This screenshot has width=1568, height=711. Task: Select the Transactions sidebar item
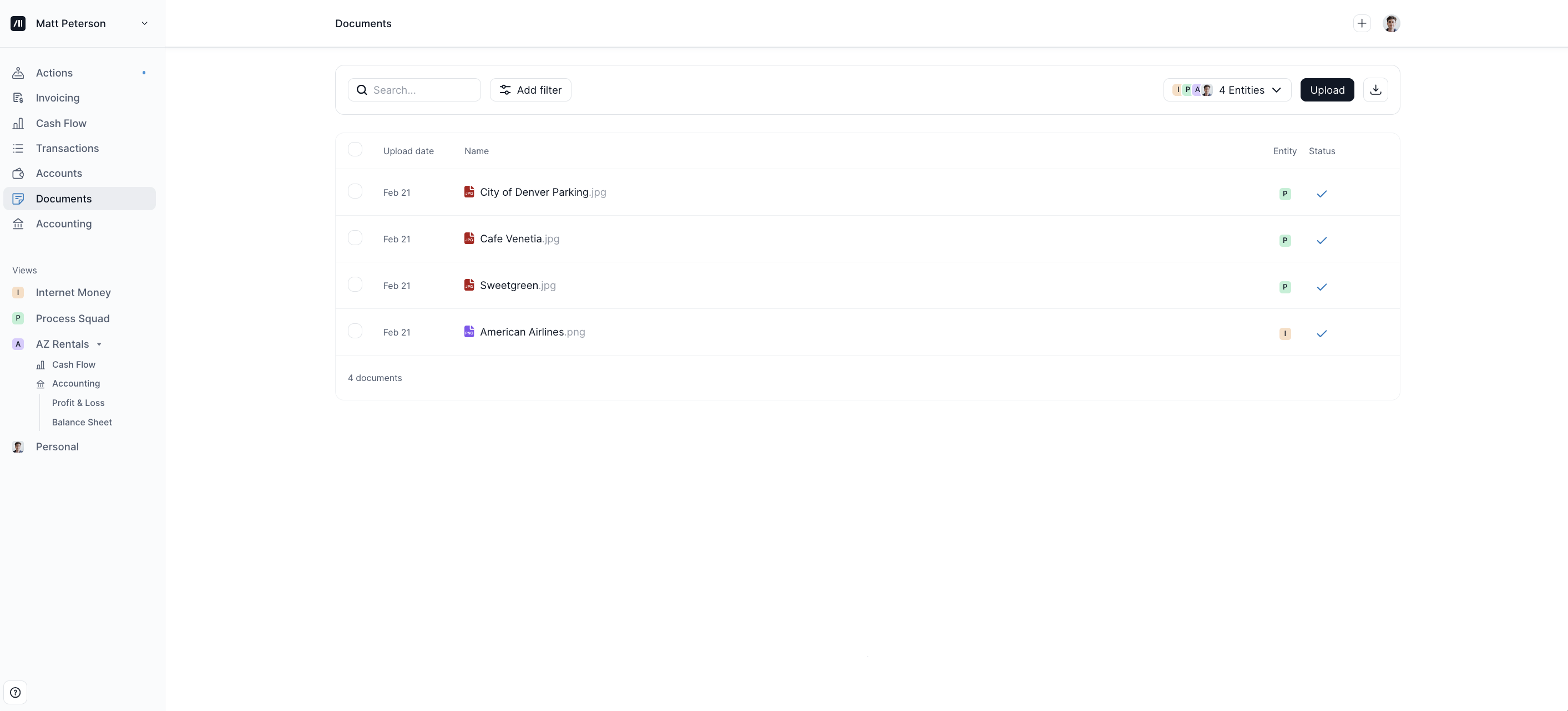pos(67,148)
